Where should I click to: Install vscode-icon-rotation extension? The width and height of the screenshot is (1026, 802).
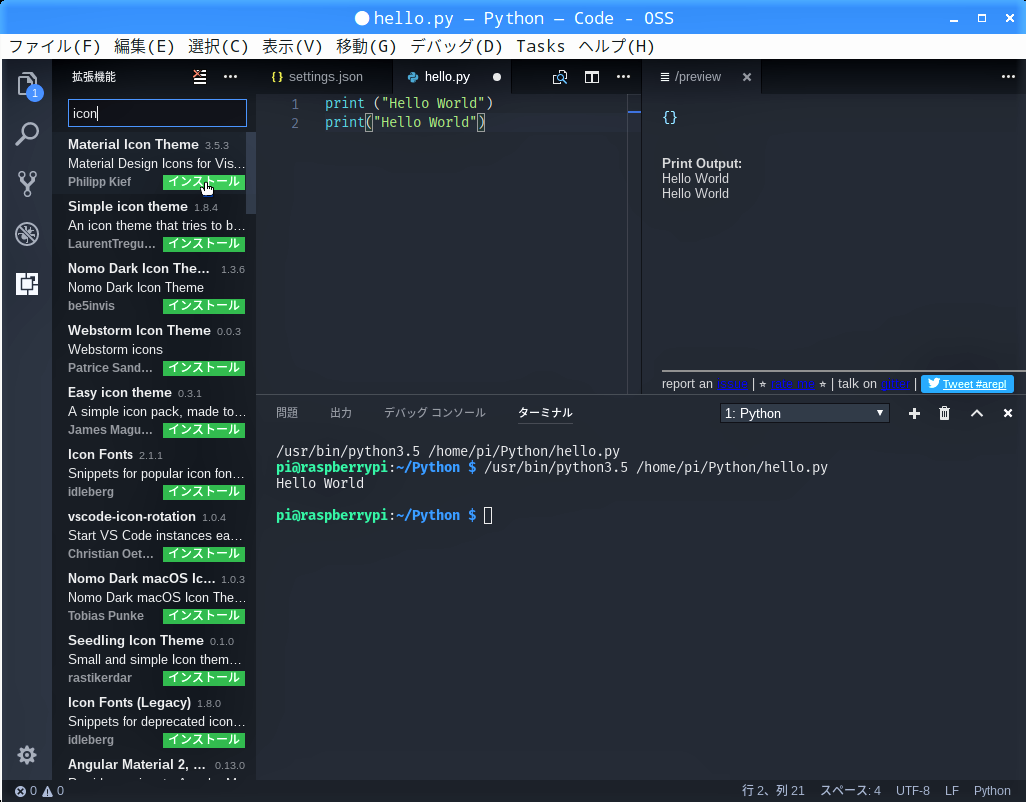(204, 554)
